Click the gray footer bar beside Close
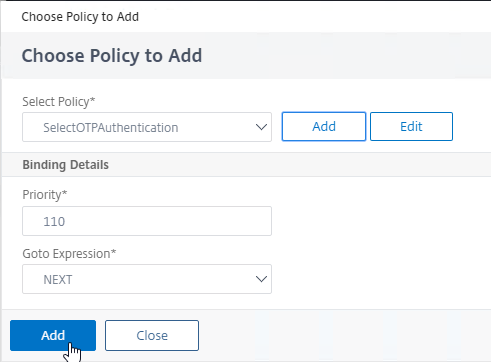491x362 pixels. coord(343,335)
